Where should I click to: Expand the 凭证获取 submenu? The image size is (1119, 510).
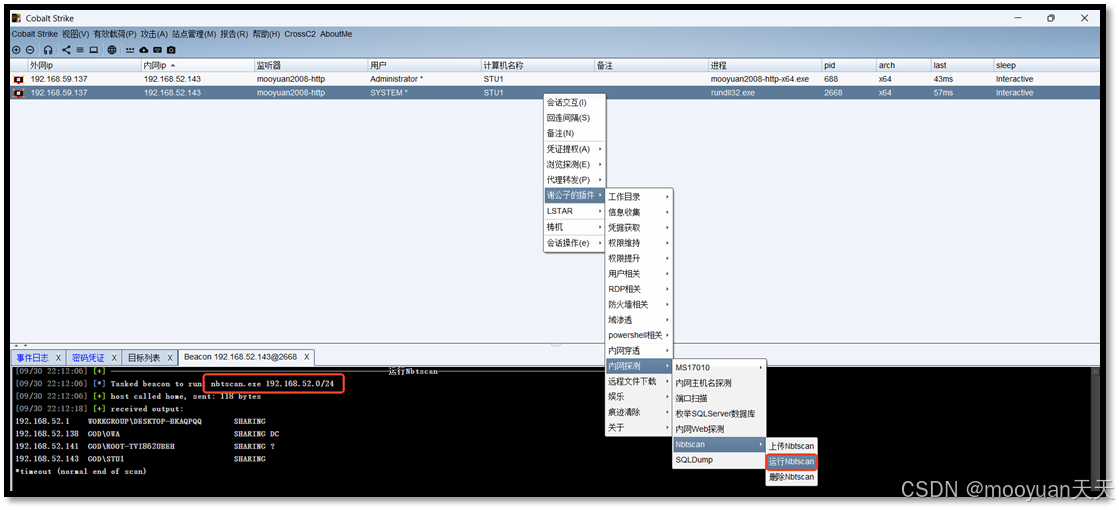(x=639, y=228)
